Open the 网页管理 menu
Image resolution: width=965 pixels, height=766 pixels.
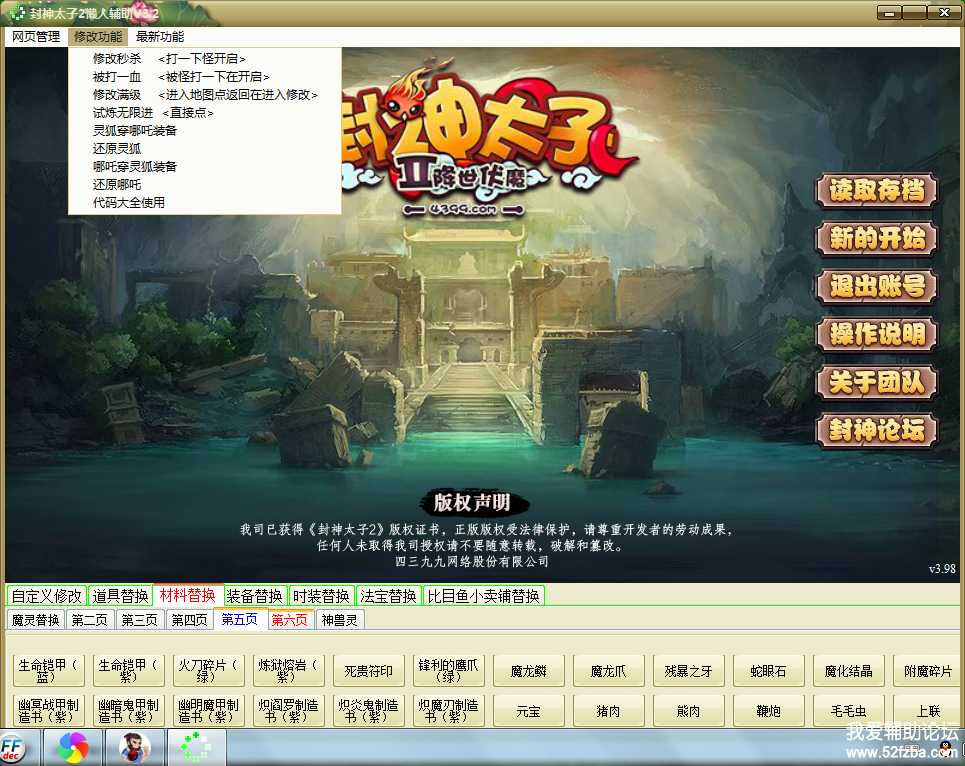(36, 37)
